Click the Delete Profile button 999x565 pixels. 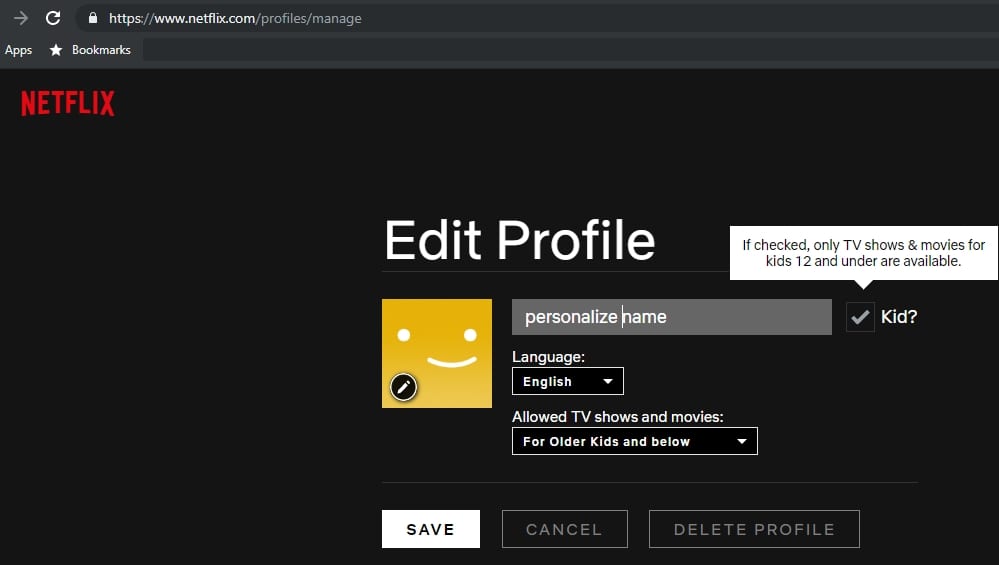[754, 529]
